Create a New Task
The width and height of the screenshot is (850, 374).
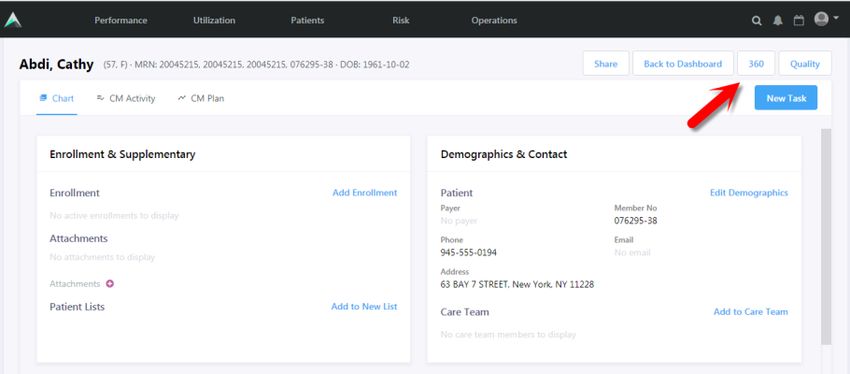point(786,98)
